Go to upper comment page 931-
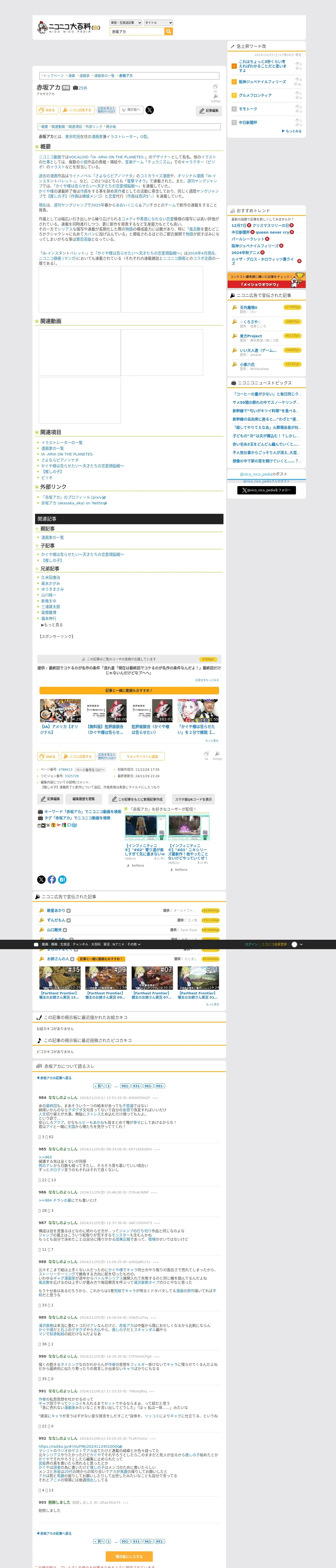The width and height of the screenshot is (336, 1568). 137,1086
